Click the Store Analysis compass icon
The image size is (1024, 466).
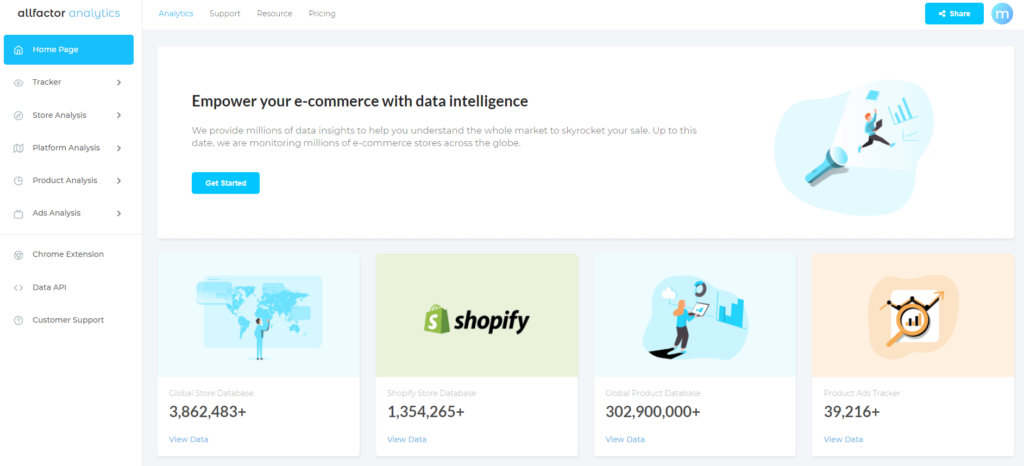18,116
